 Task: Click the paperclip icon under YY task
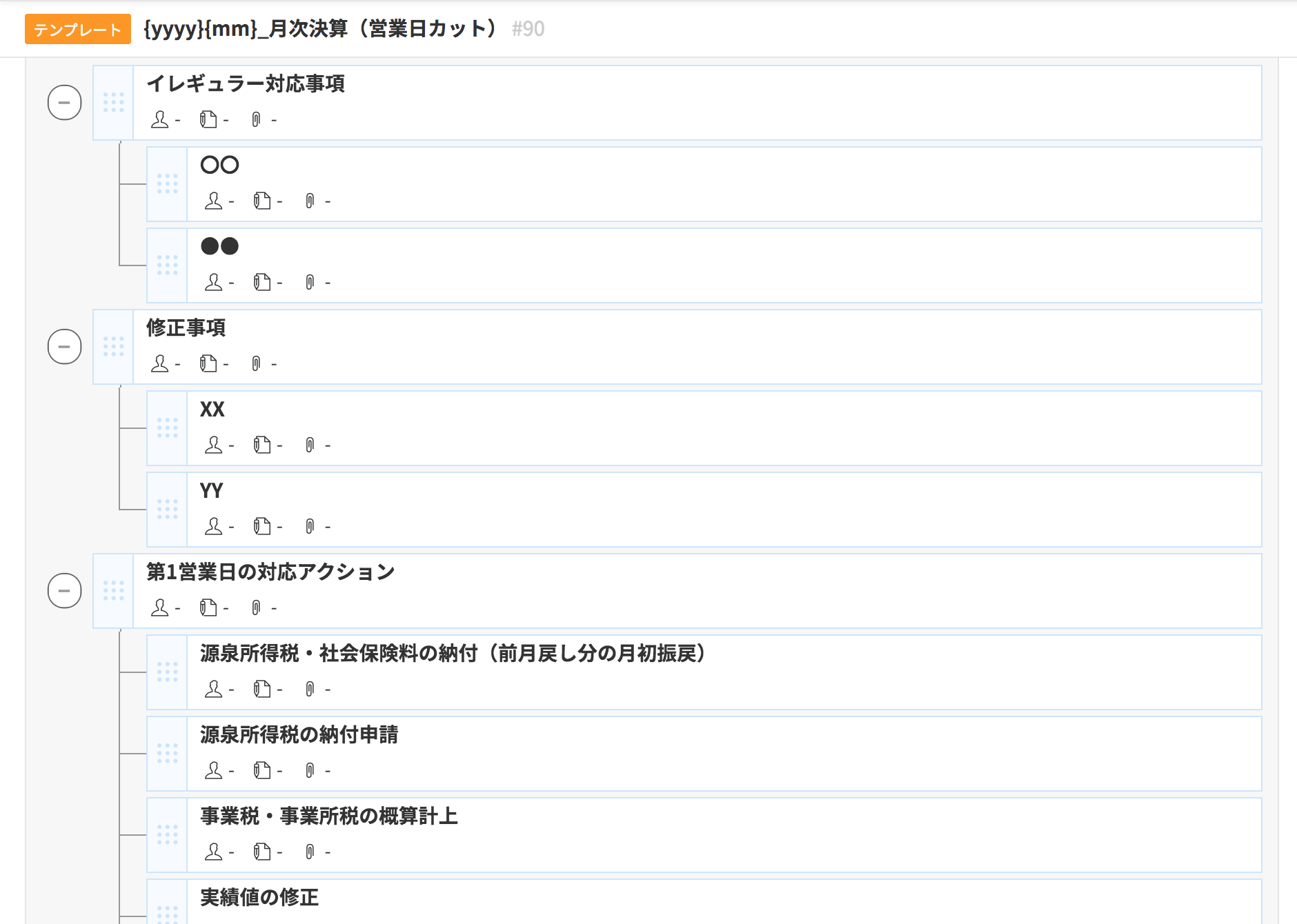(310, 526)
